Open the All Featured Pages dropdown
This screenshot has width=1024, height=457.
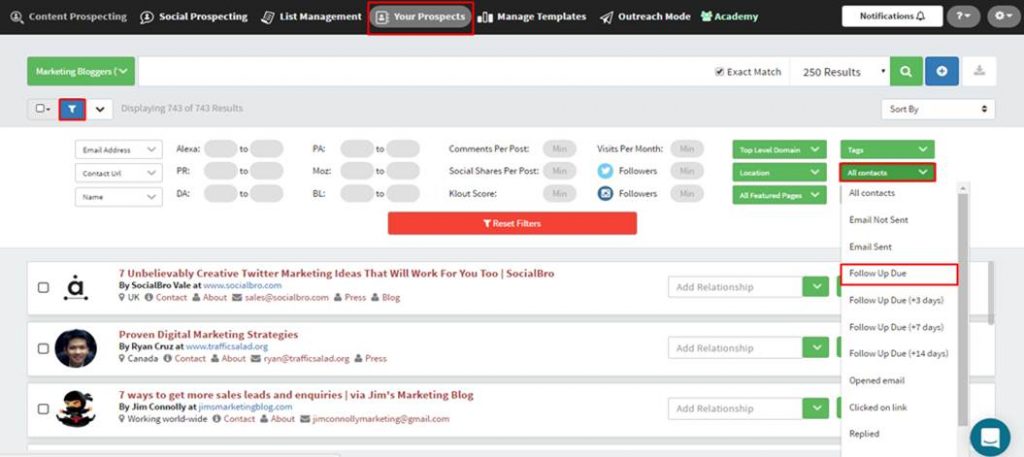pyautogui.click(x=779, y=195)
